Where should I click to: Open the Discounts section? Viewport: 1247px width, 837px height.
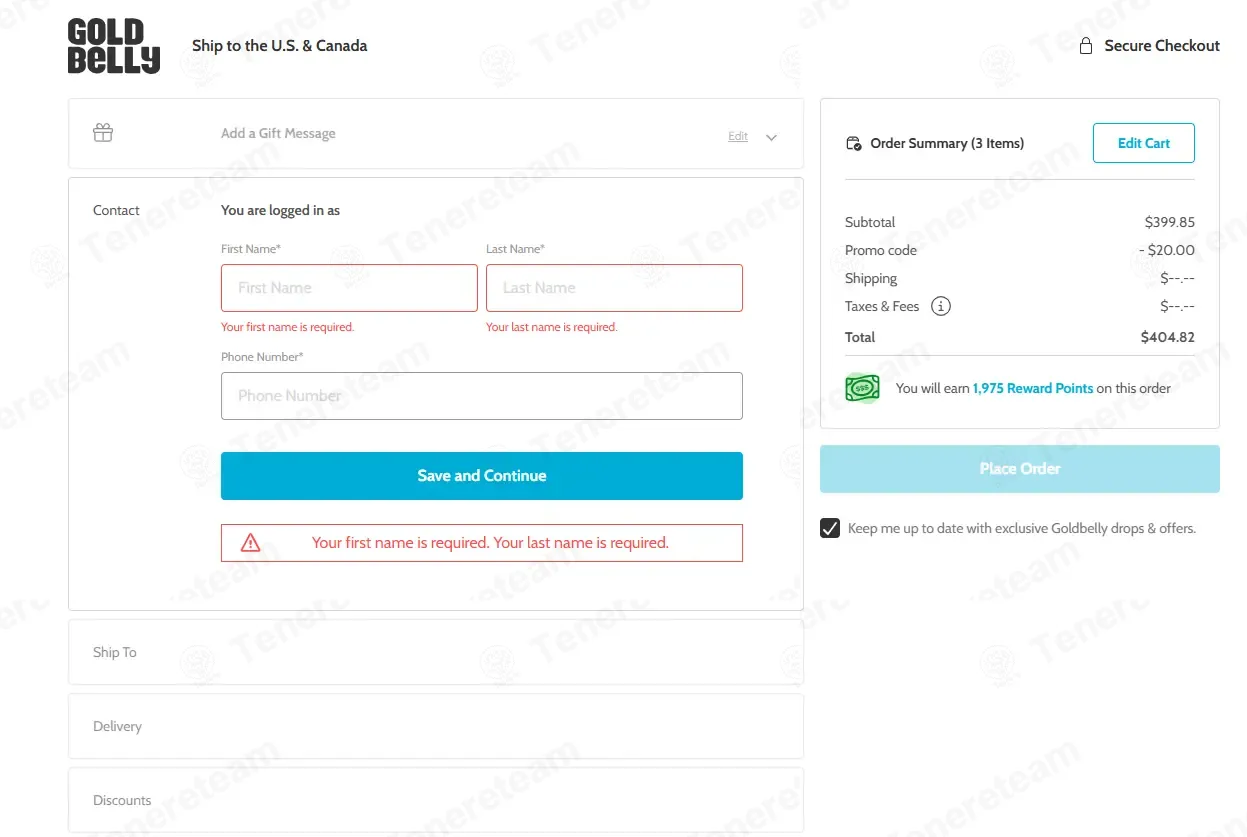tap(436, 800)
